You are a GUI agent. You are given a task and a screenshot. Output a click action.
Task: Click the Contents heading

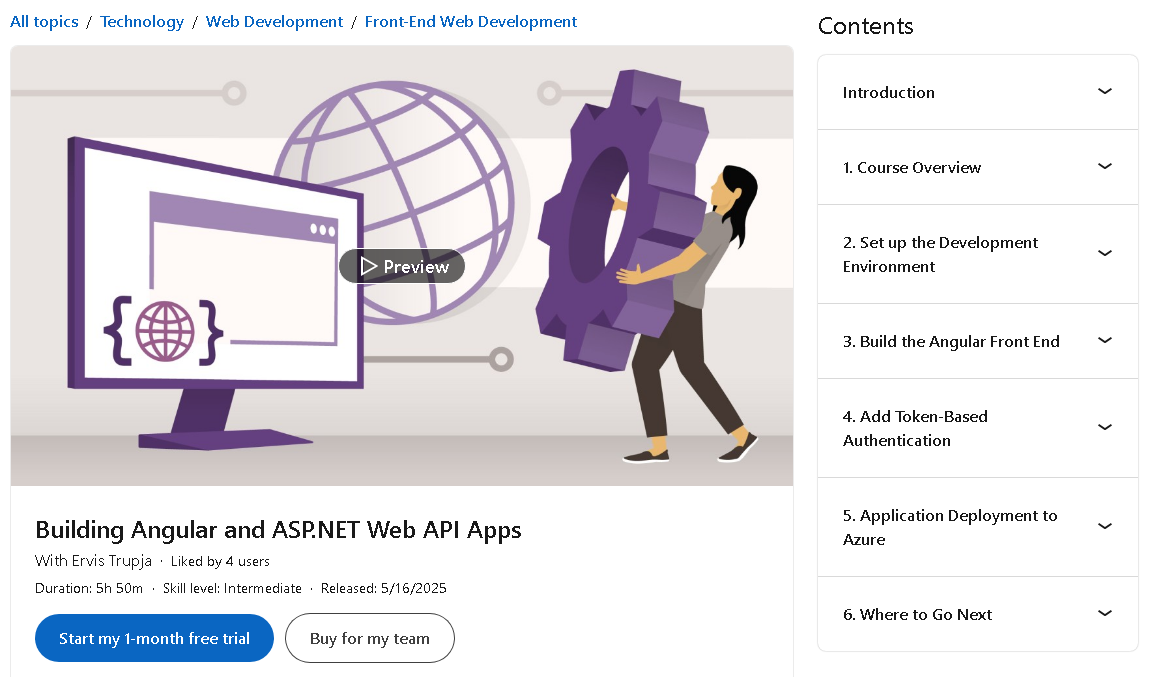[866, 26]
